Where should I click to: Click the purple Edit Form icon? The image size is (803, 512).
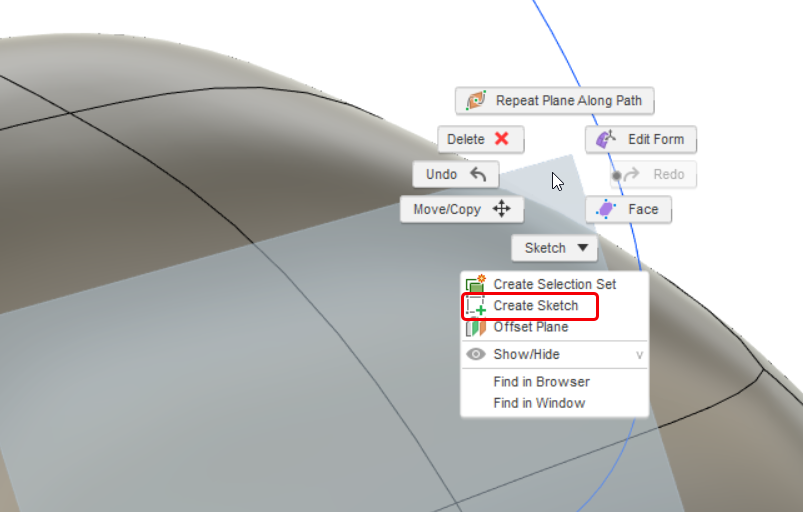click(x=606, y=139)
